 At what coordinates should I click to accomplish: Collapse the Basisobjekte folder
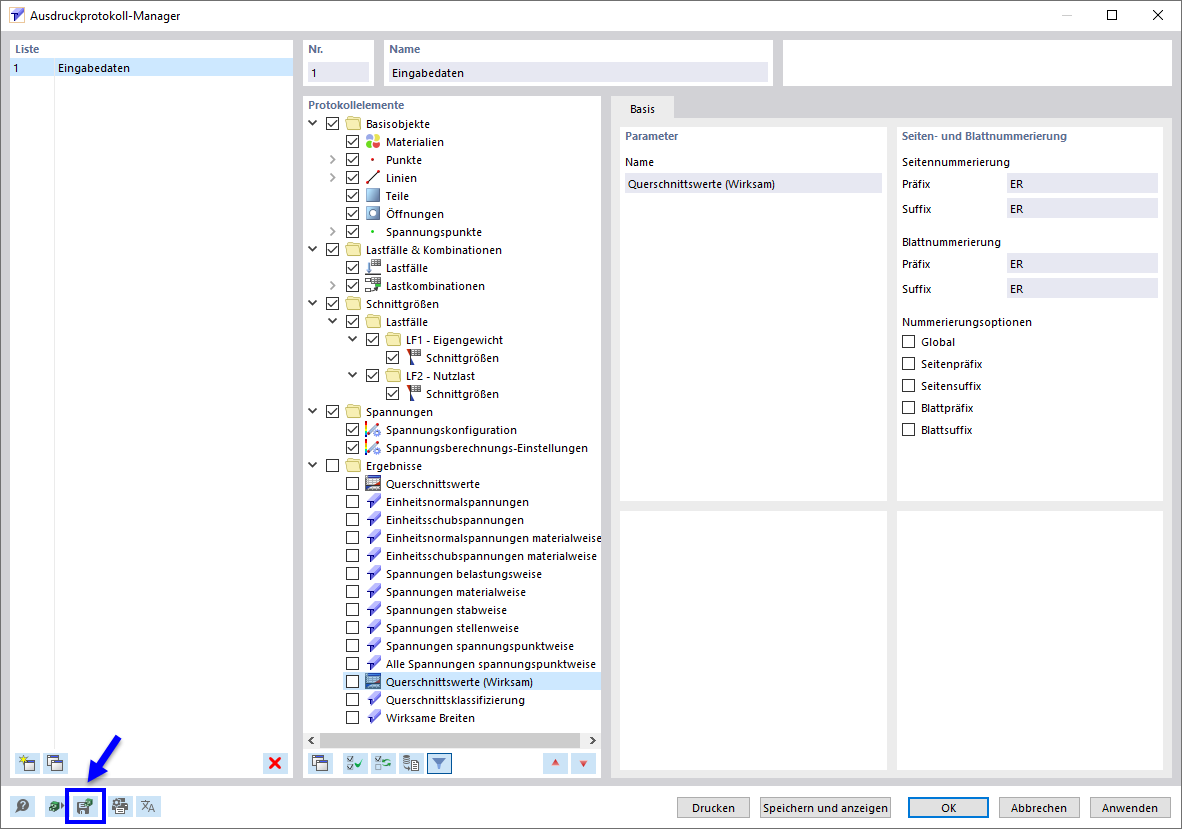313,123
